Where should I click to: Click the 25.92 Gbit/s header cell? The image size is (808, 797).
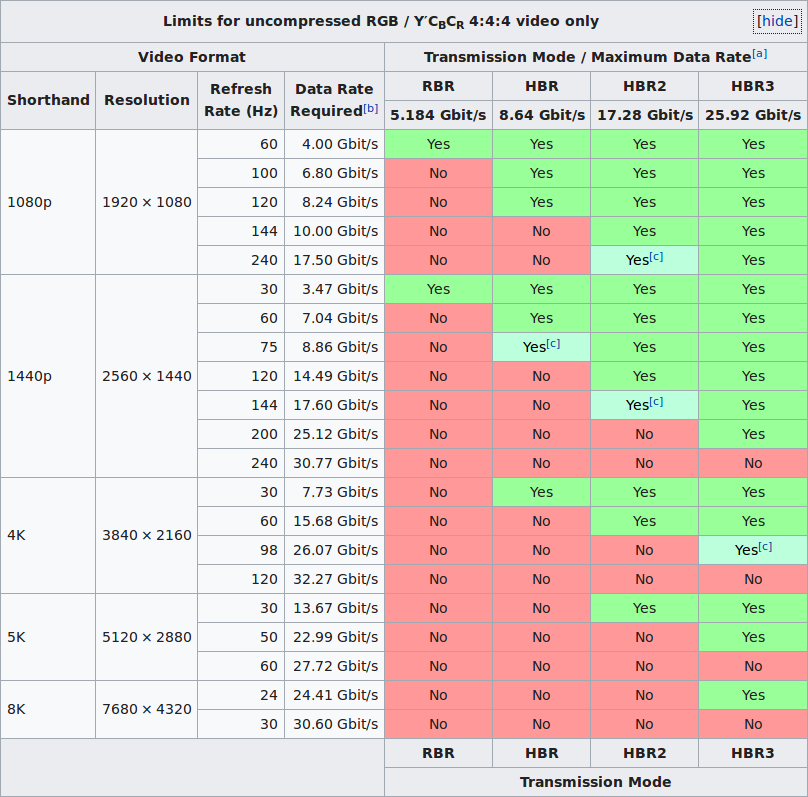[752, 115]
